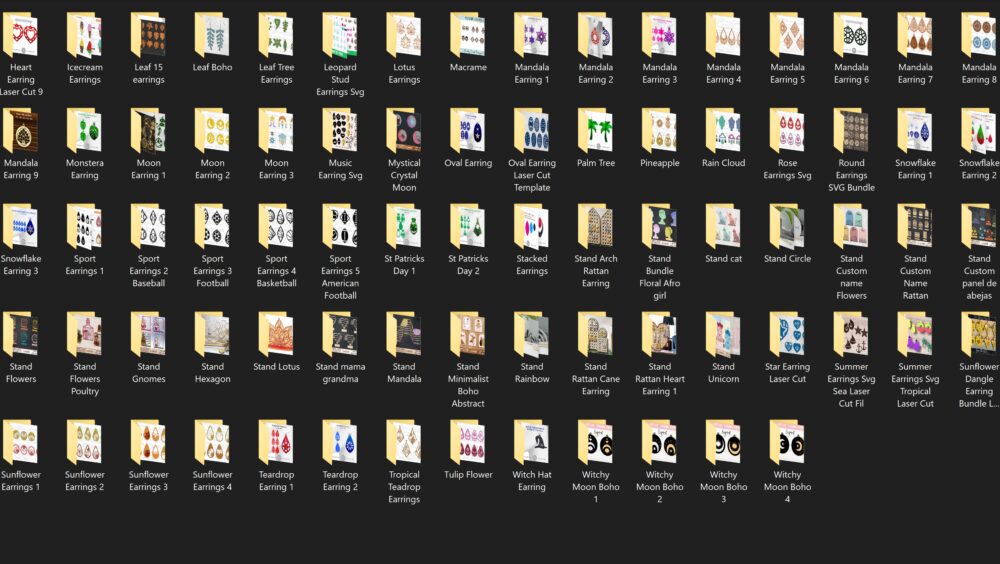Open the Round Earrings SVG Bundle folder
Viewport: 1000px width, 564px height.
pyautogui.click(x=851, y=131)
